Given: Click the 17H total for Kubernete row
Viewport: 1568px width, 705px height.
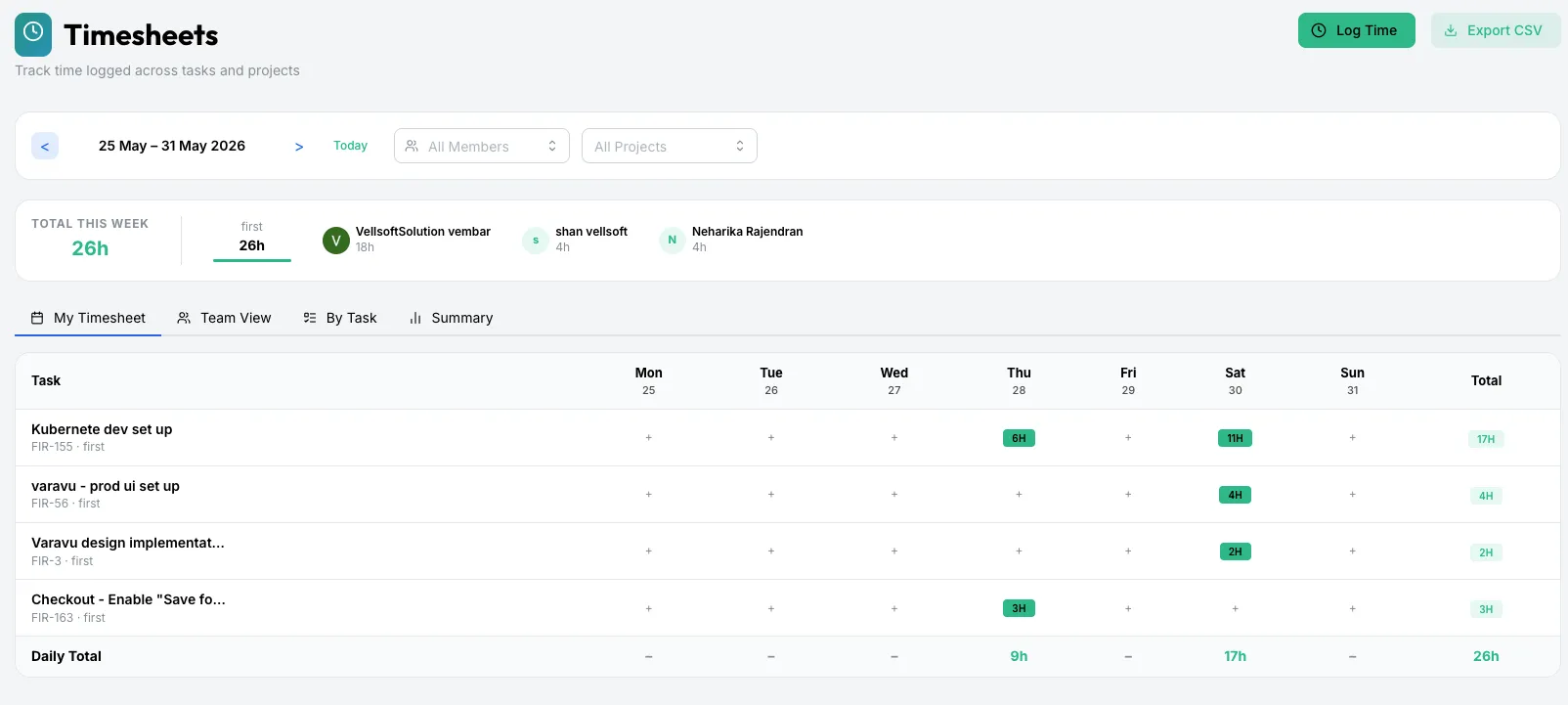Looking at the screenshot, I should coord(1486,439).
